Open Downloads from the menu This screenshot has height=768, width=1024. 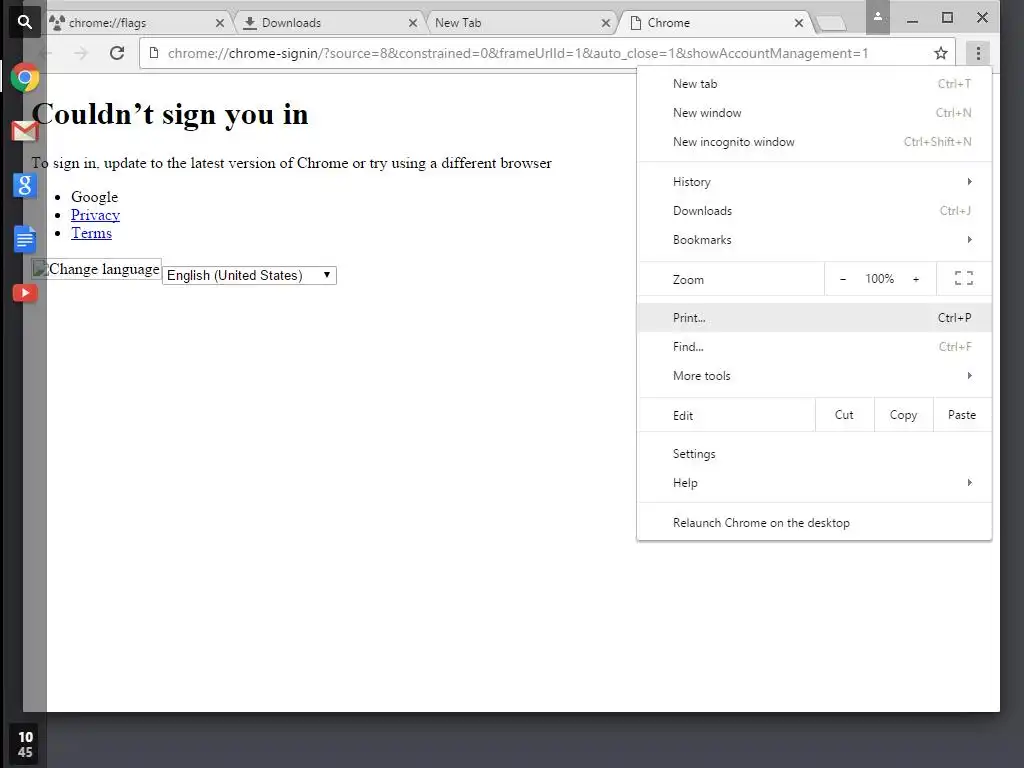tap(814, 211)
